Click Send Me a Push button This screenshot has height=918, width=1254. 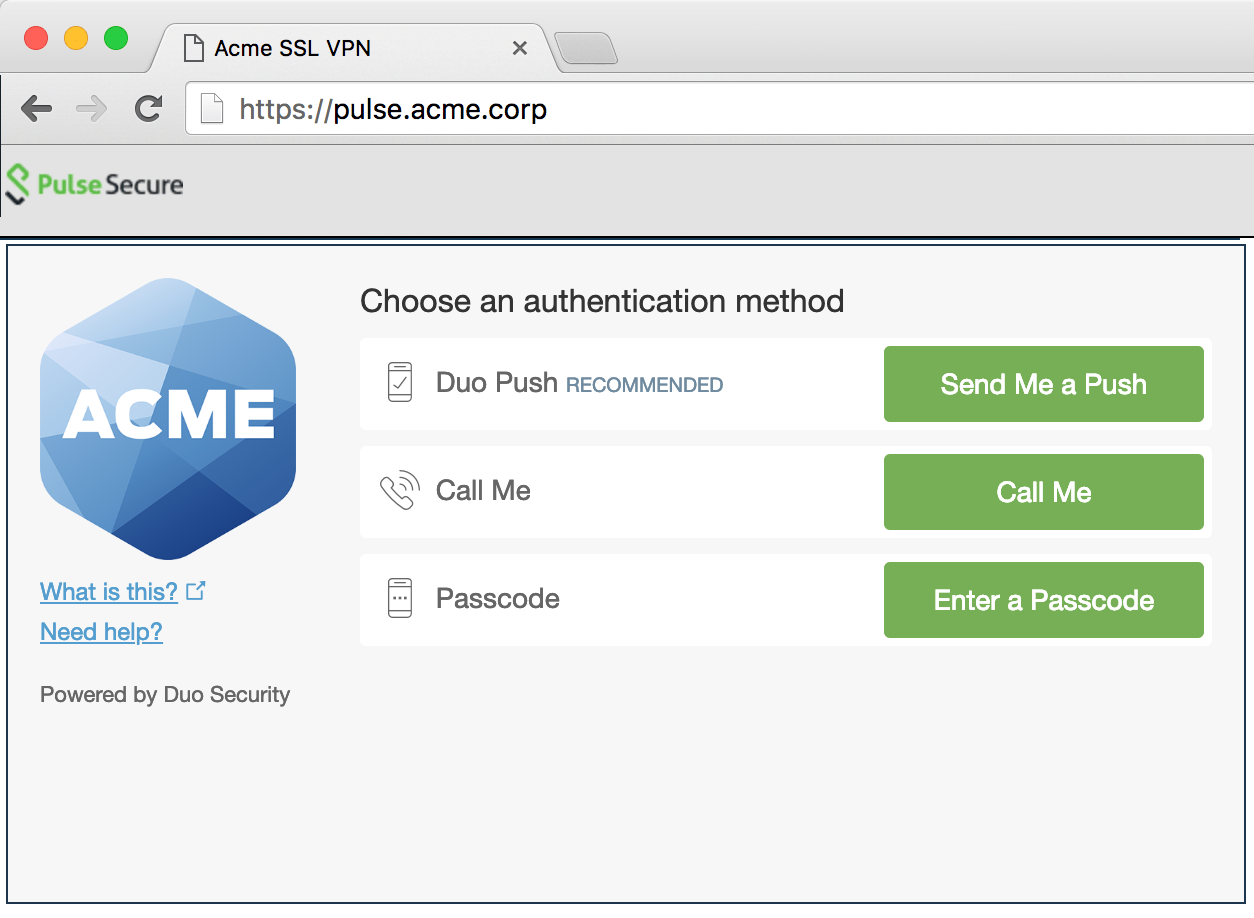[x=1043, y=384]
